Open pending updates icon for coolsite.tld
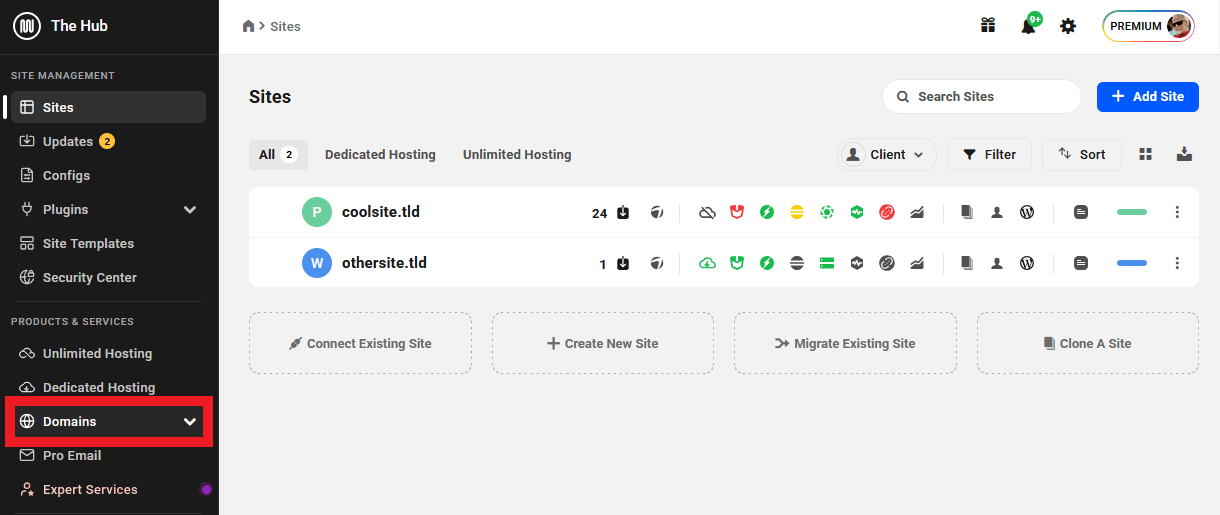The width and height of the screenshot is (1220, 515). [x=623, y=212]
